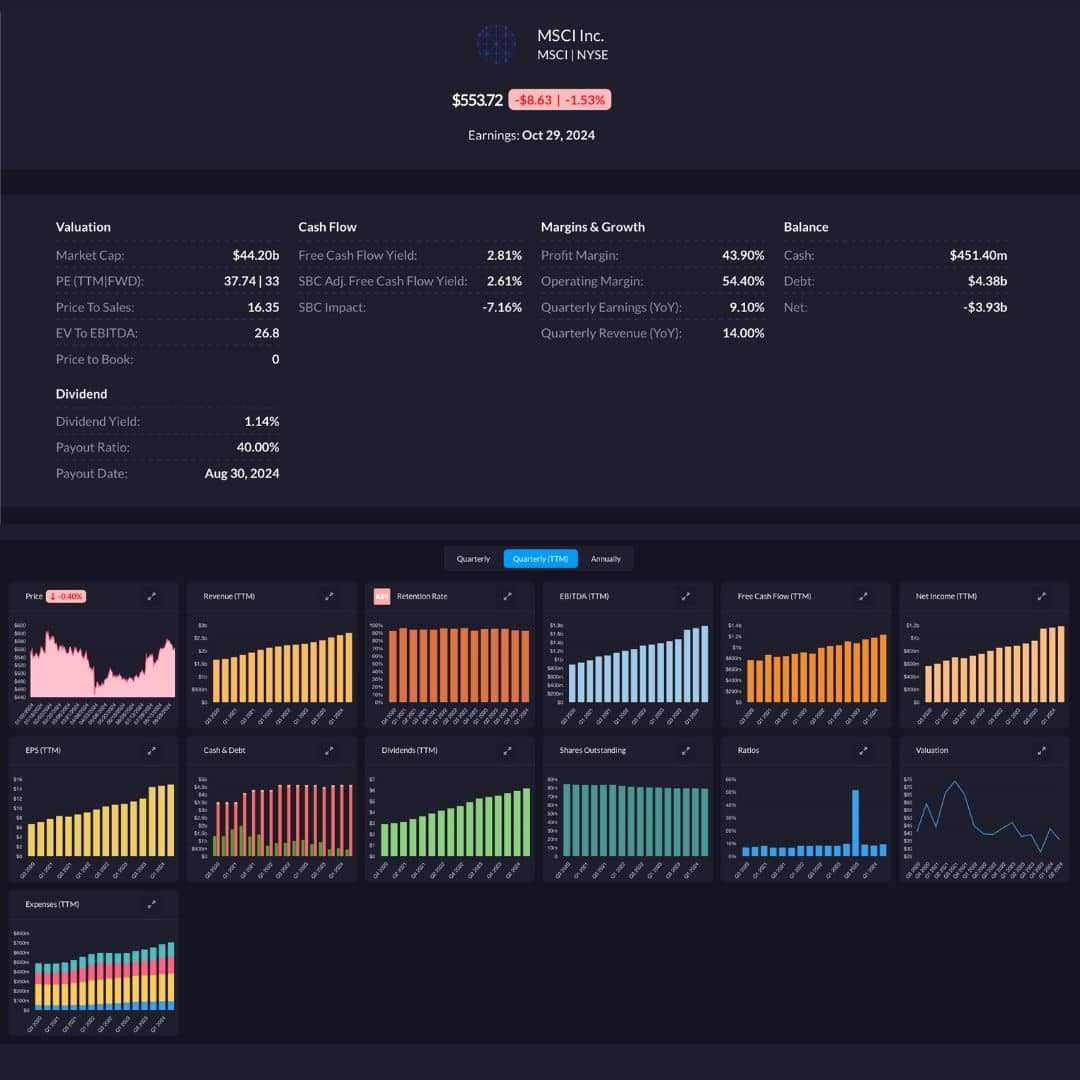Click the SBC Impact value -7.16%
The height and width of the screenshot is (1080, 1080).
coord(502,307)
